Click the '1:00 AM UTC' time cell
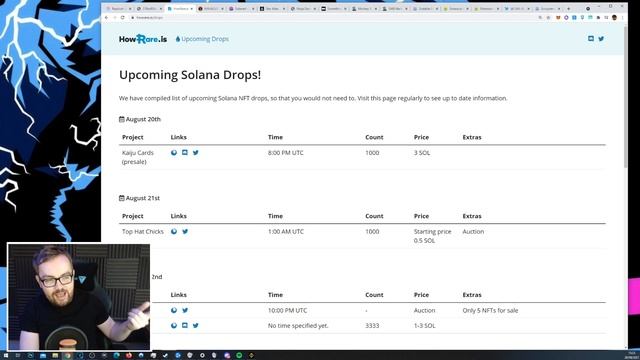 (286, 231)
